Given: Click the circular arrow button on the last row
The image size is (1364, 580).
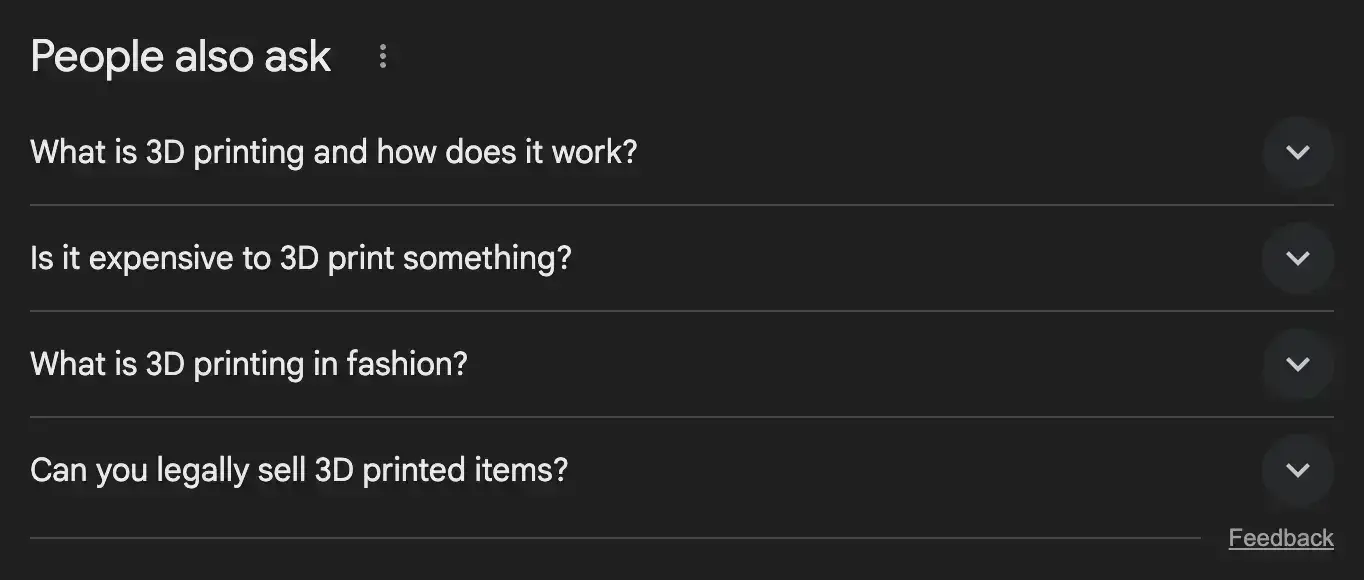Looking at the screenshot, I should [1297, 470].
